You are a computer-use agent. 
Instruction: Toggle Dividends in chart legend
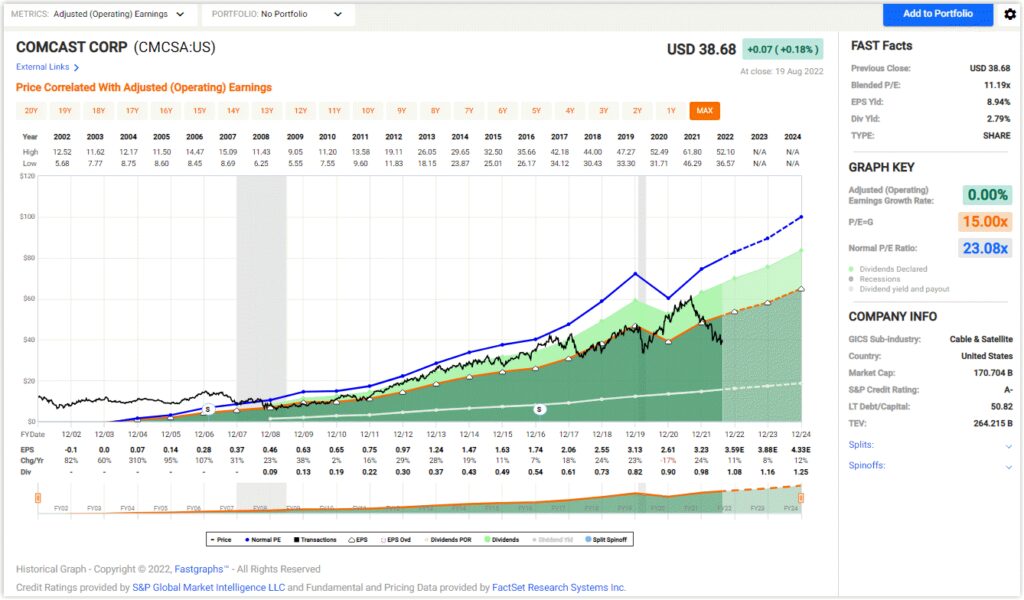pos(502,540)
